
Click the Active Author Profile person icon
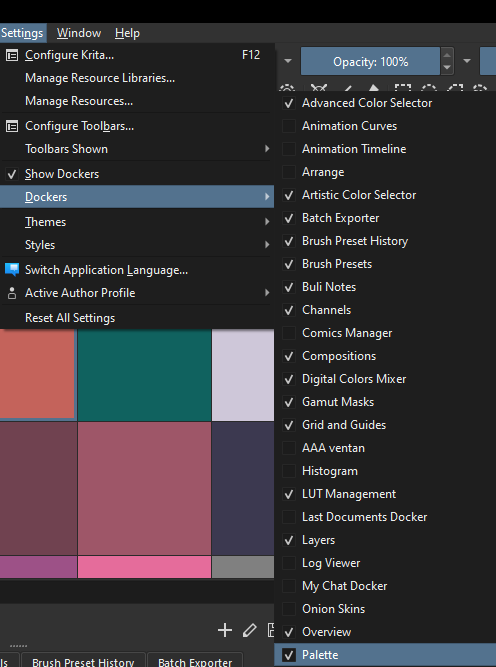click(12, 293)
